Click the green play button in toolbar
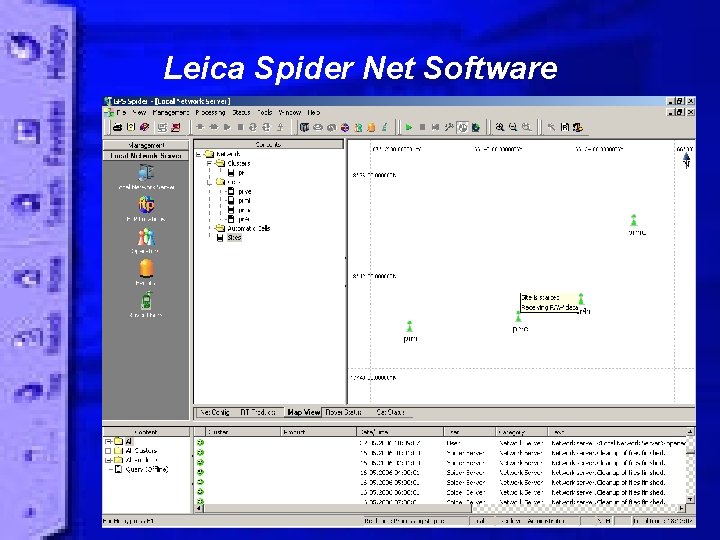 (408, 127)
